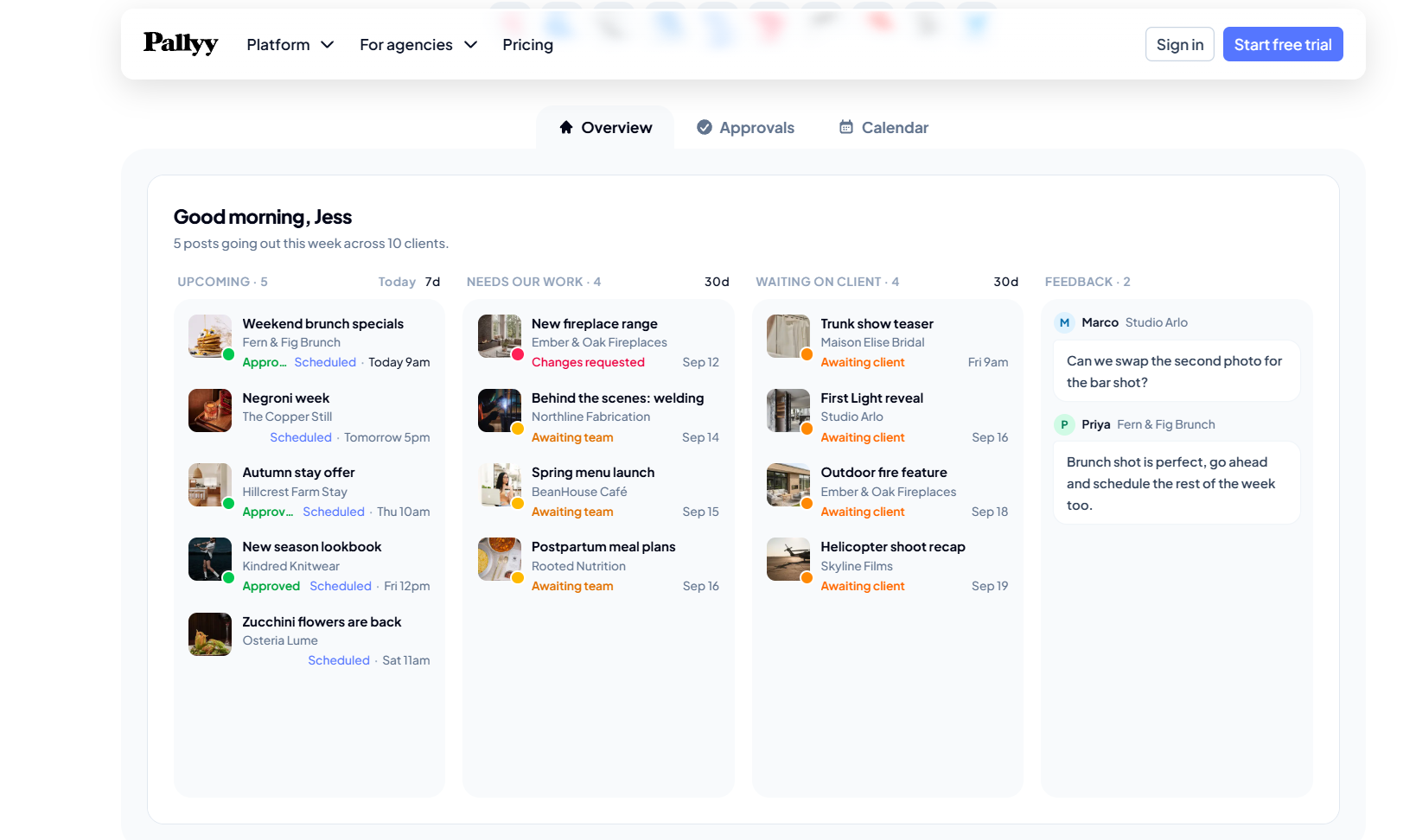The image size is (1416, 840).
Task: Click the Changes requested status label
Action: pos(588,362)
